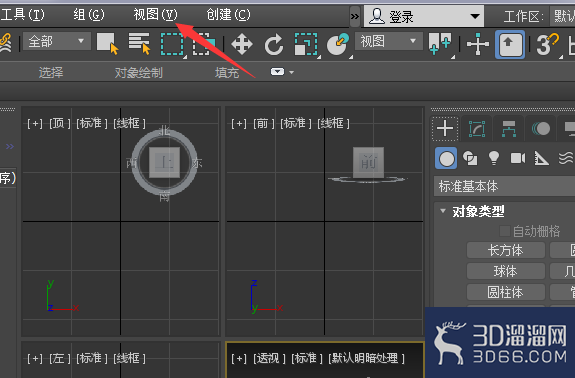This screenshot has height=378, width=575.
Task: Open the 登录 sign-in dropdown
Action: tap(424, 16)
